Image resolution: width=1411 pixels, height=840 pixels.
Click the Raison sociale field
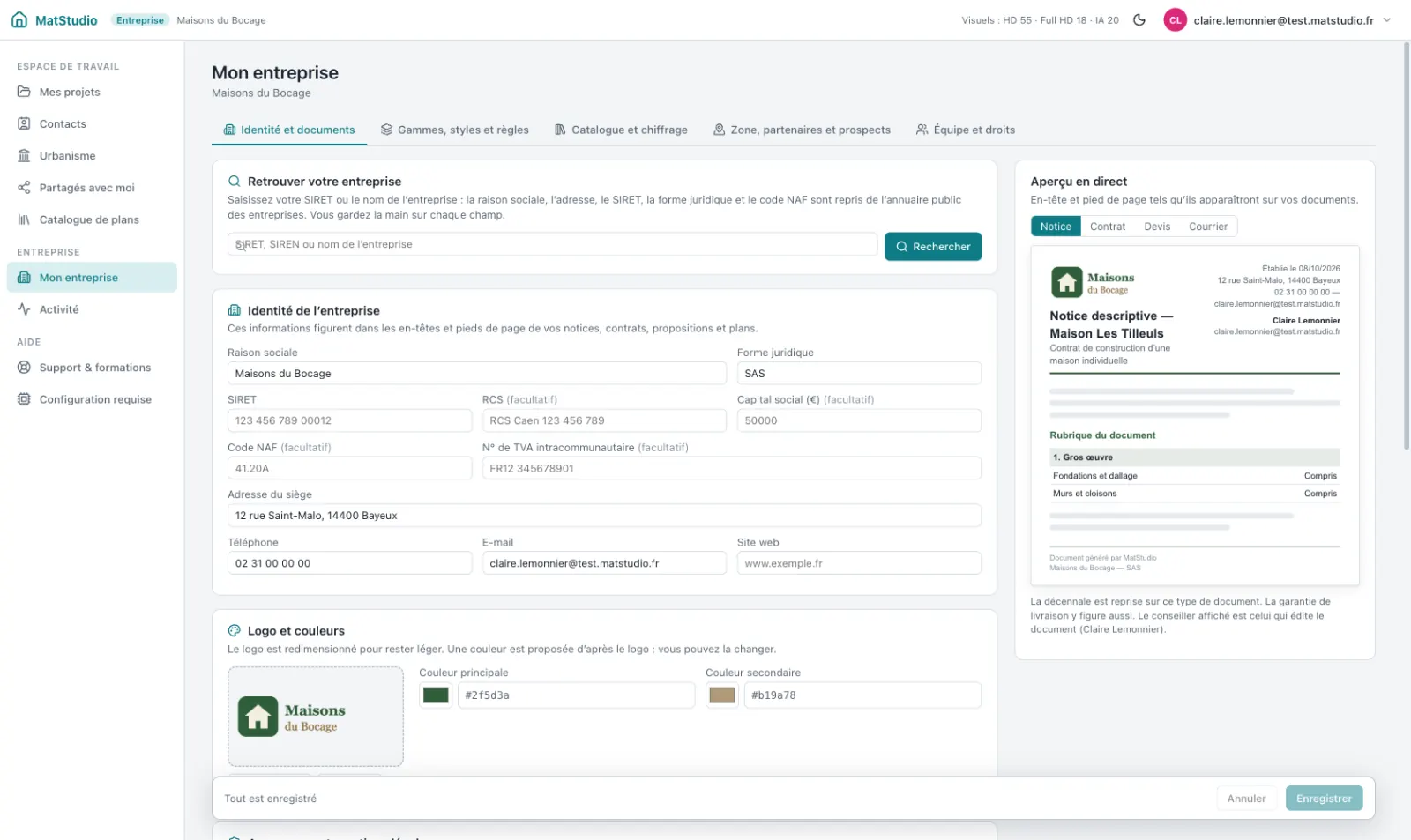[x=477, y=374]
